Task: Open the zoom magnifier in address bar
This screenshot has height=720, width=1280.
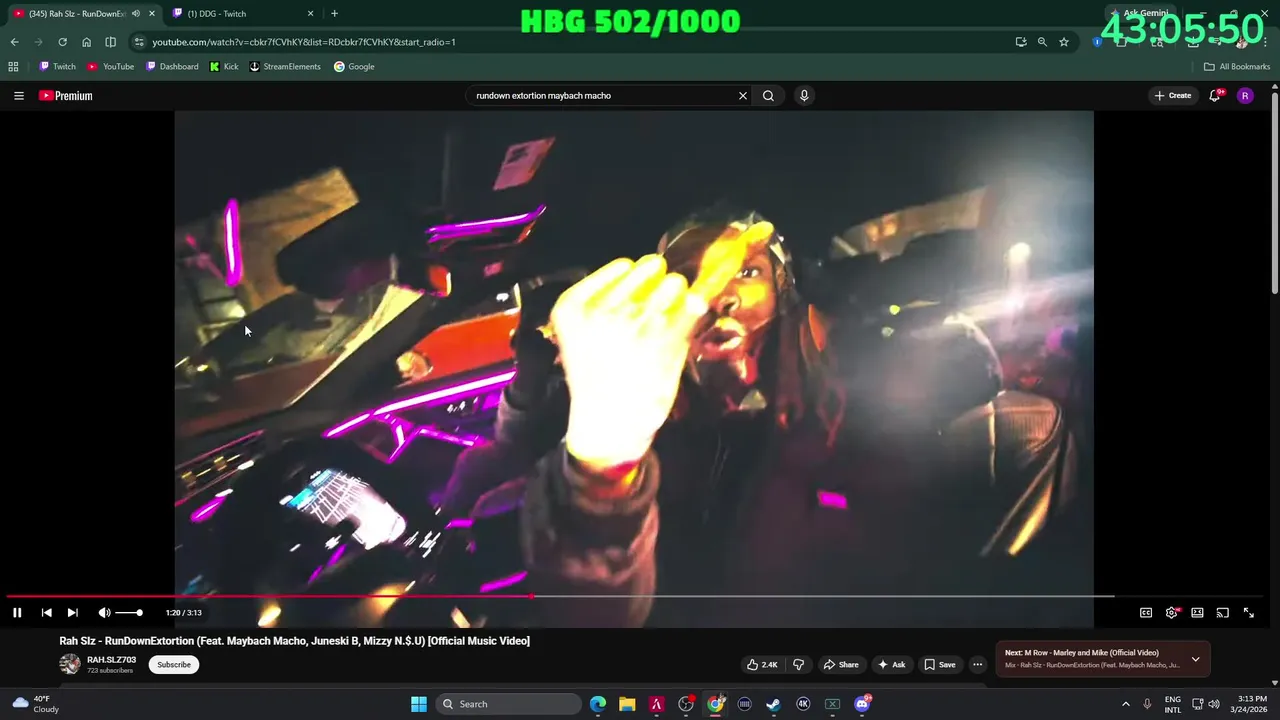Action: coord(1042,42)
